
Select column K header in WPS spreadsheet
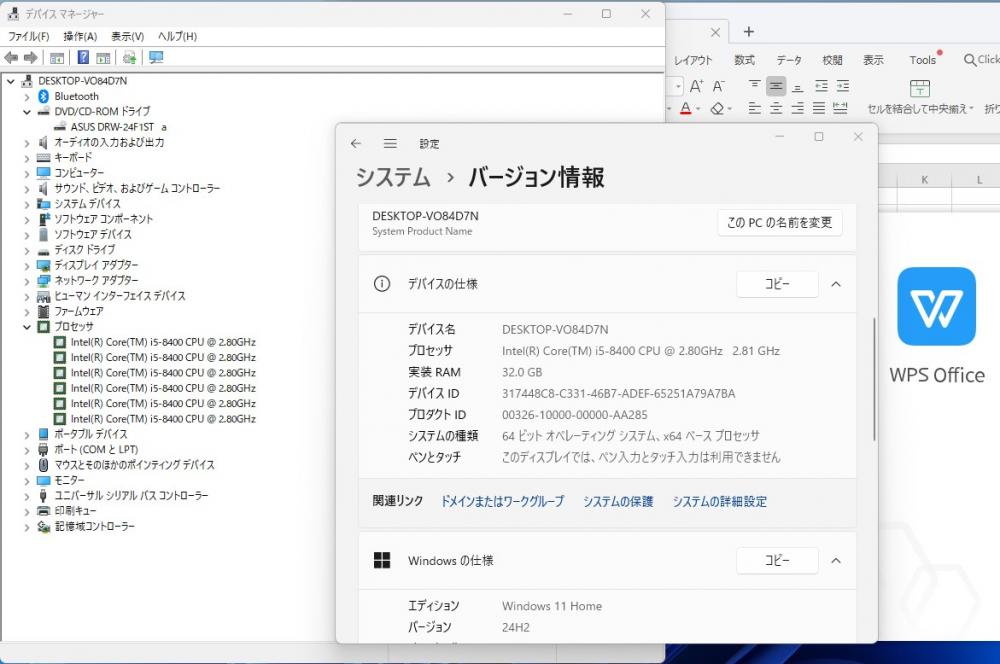[x=924, y=180]
